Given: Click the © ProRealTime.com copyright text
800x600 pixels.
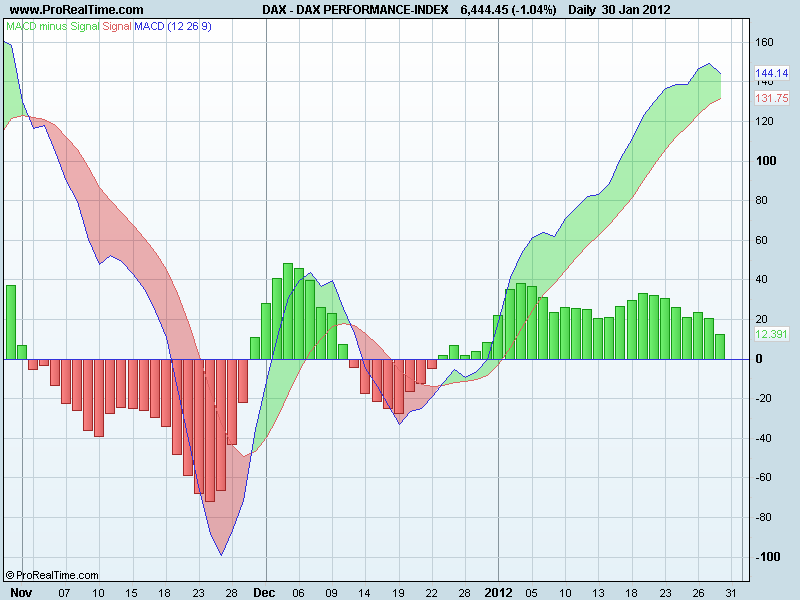Looking at the screenshot, I should coord(52,575).
